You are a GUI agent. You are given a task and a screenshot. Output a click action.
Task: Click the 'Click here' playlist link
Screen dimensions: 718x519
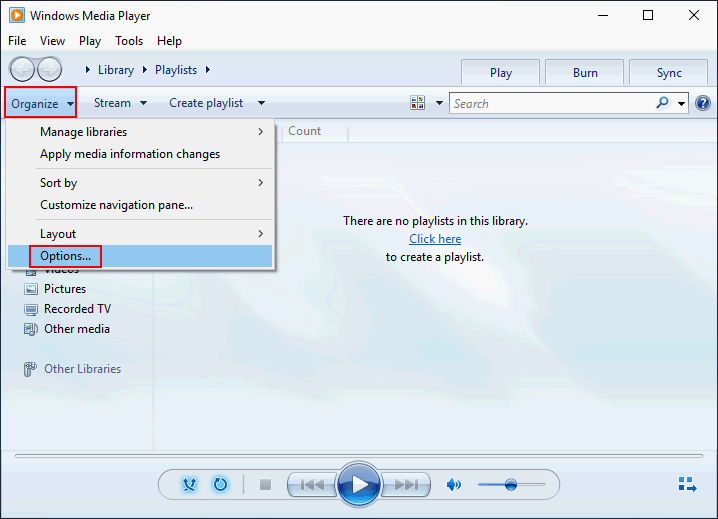(435, 239)
